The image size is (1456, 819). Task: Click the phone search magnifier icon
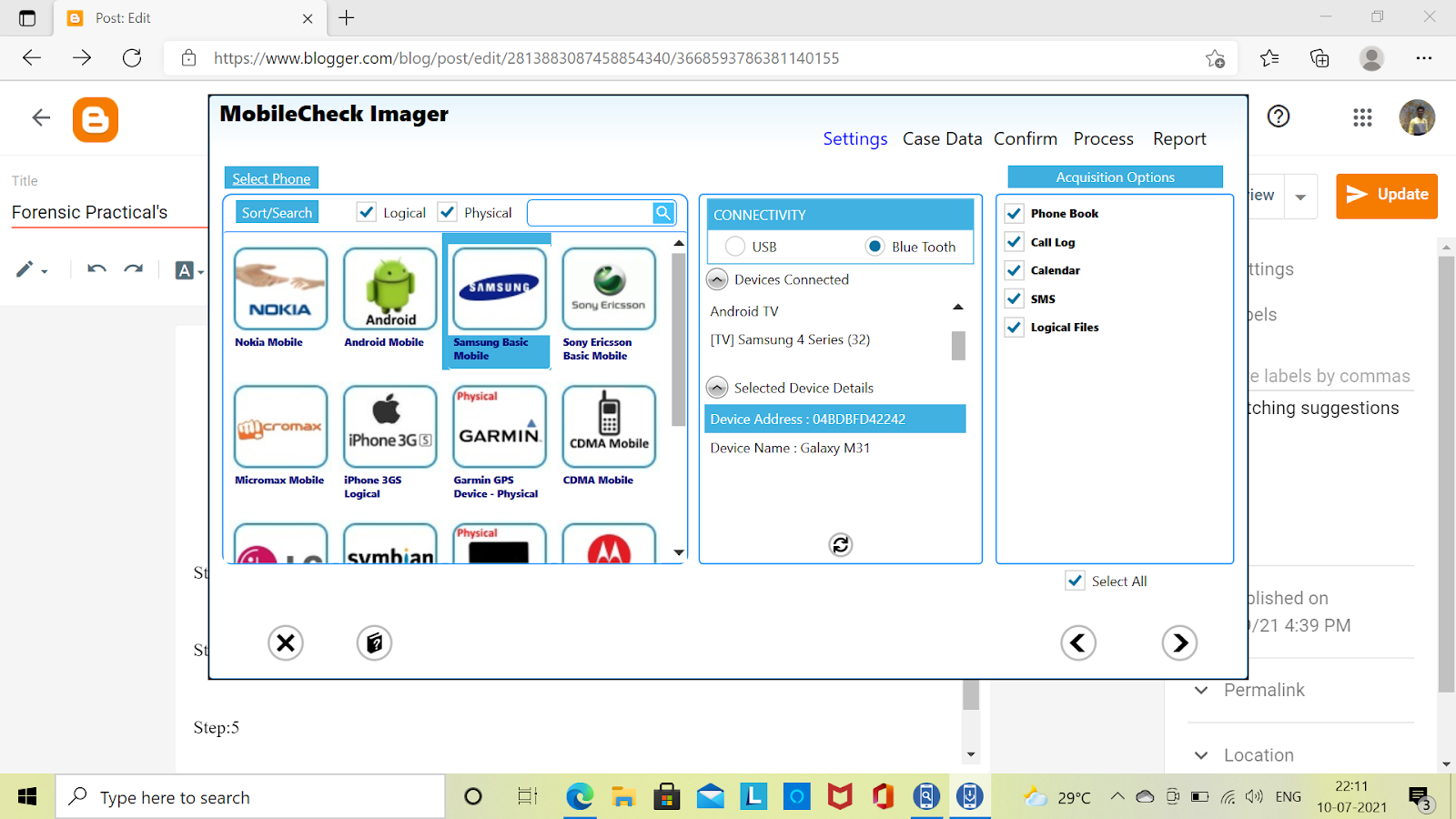663,213
